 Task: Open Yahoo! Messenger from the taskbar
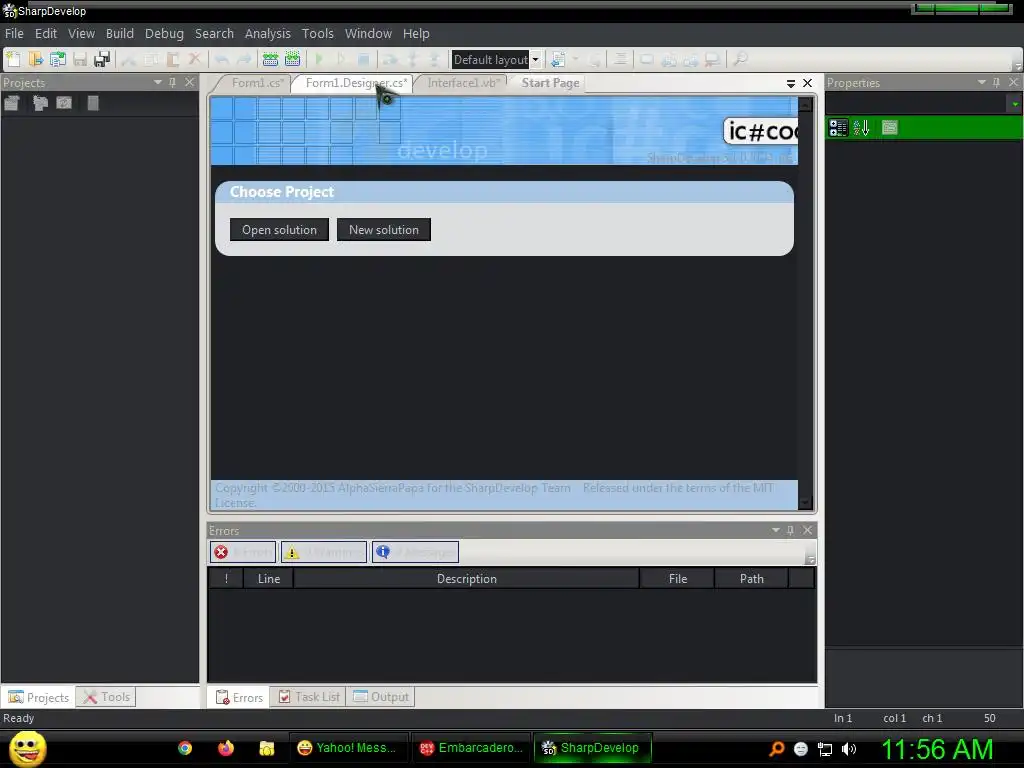347,748
